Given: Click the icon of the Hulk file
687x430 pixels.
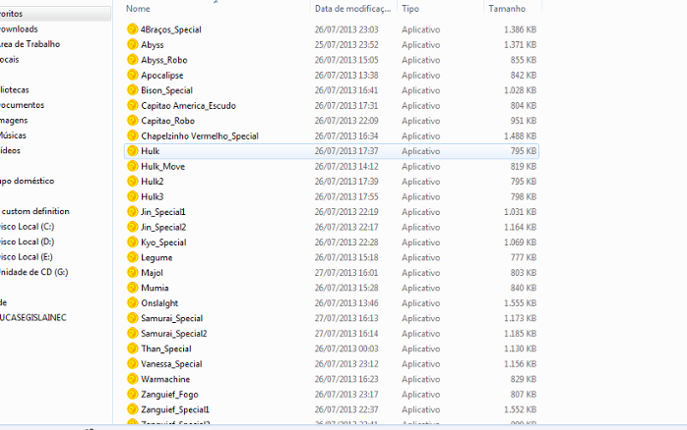Looking at the screenshot, I should 132,151.
